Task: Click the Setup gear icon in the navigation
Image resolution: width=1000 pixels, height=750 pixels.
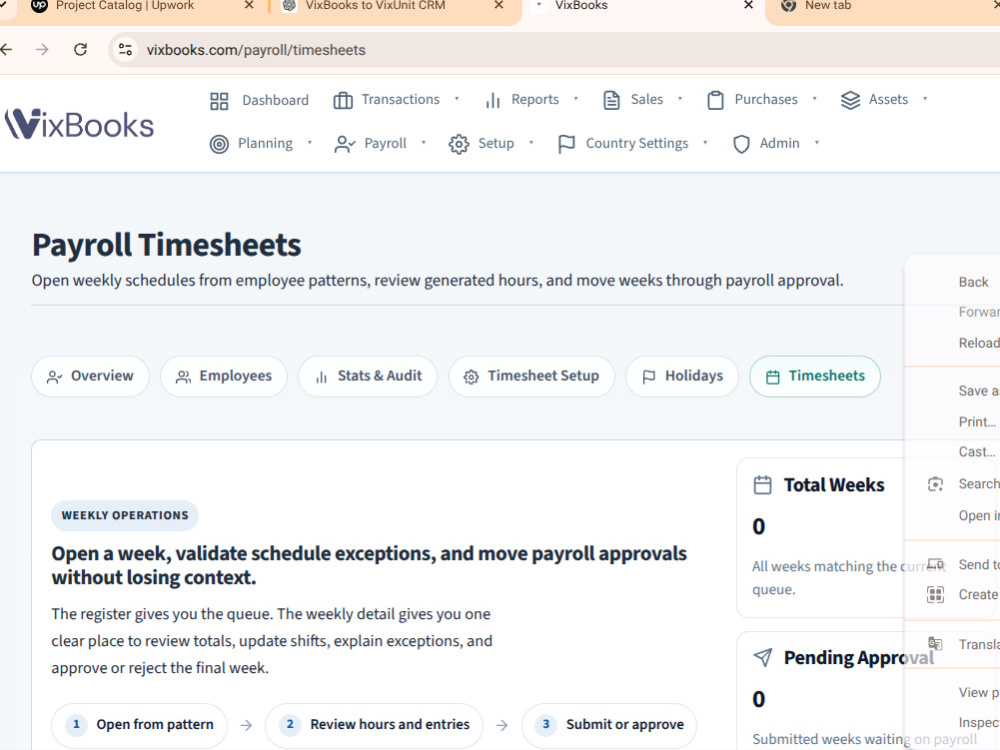Action: (x=459, y=144)
